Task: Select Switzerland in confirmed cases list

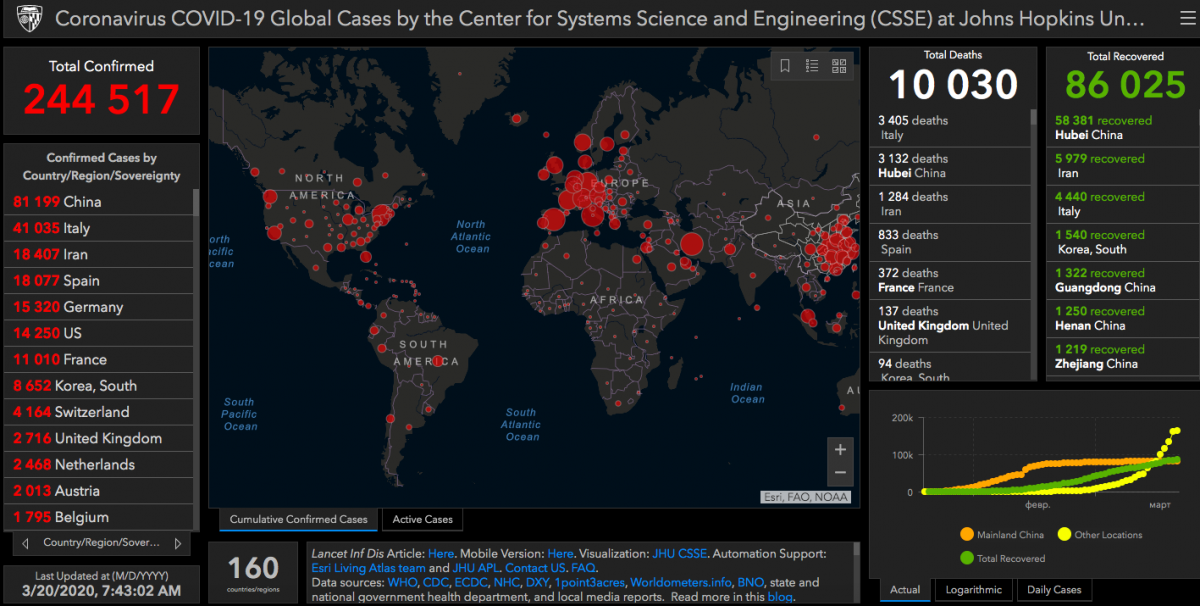Action: (x=98, y=412)
